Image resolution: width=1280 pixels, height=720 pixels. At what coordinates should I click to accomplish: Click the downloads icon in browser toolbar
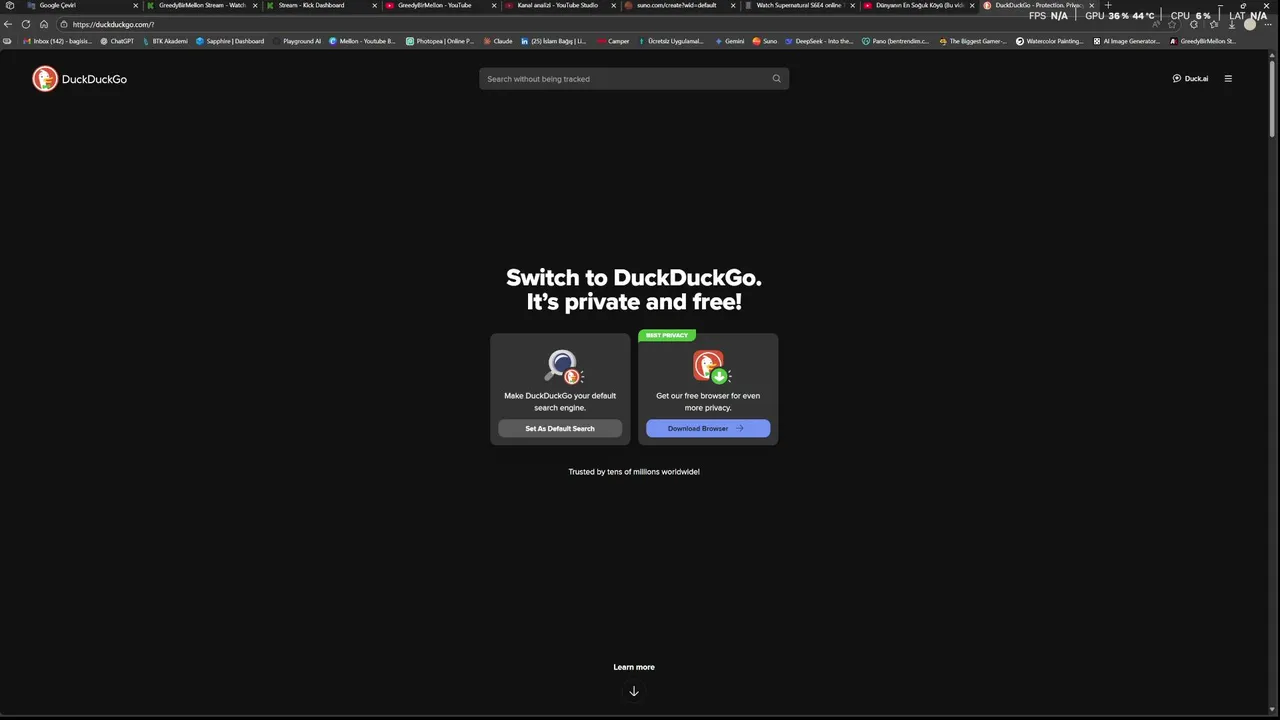point(1231,25)
